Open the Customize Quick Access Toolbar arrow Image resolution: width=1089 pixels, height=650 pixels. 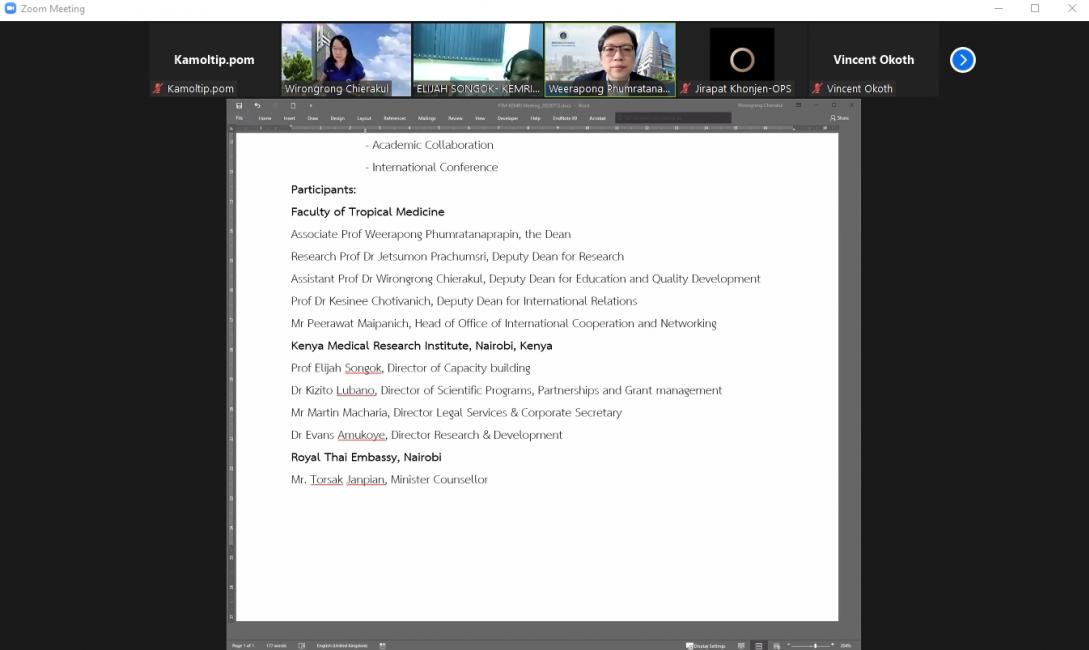[x=310, y=106]
